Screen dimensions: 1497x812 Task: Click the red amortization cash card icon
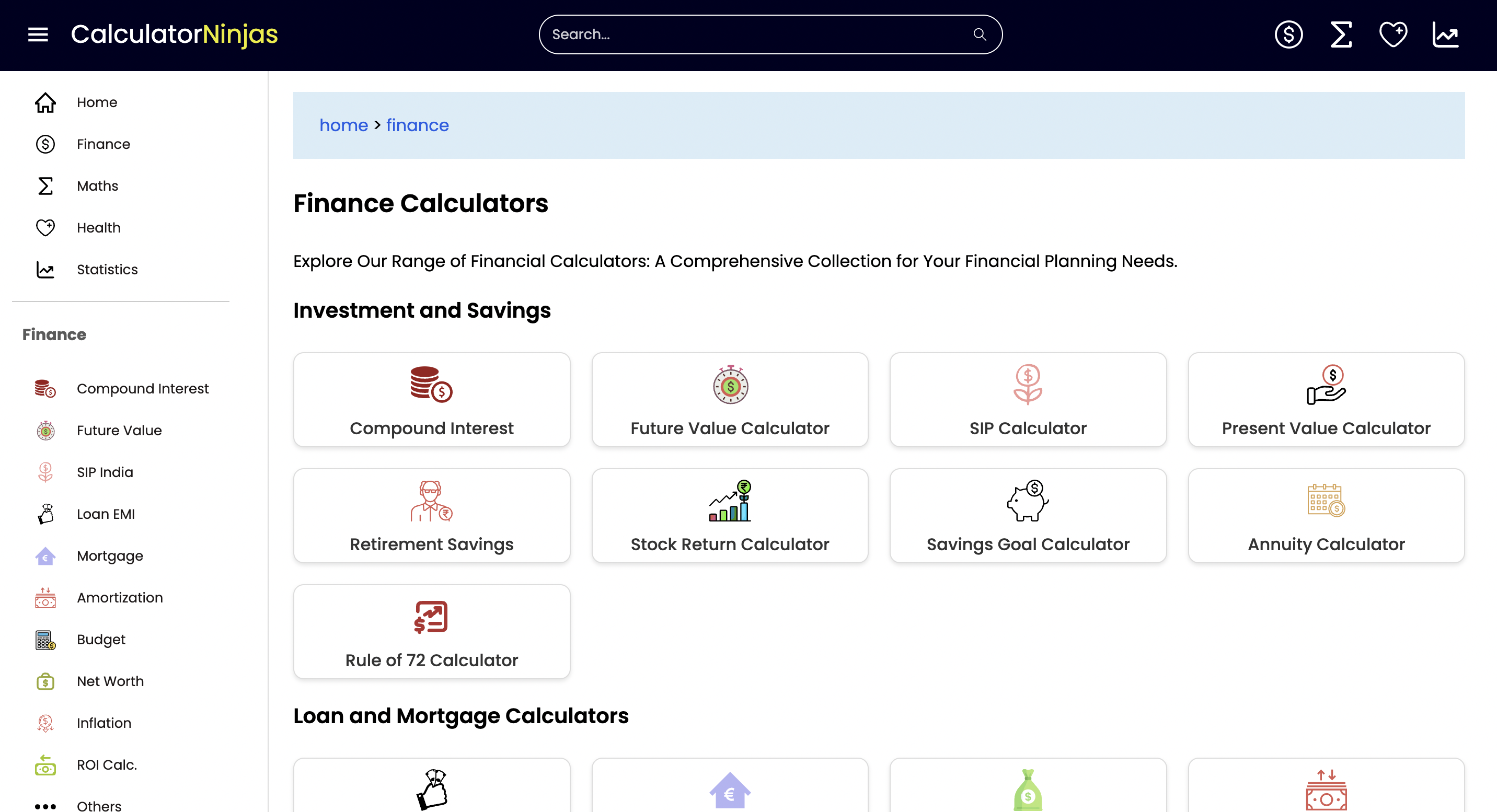click(1326, 790)
